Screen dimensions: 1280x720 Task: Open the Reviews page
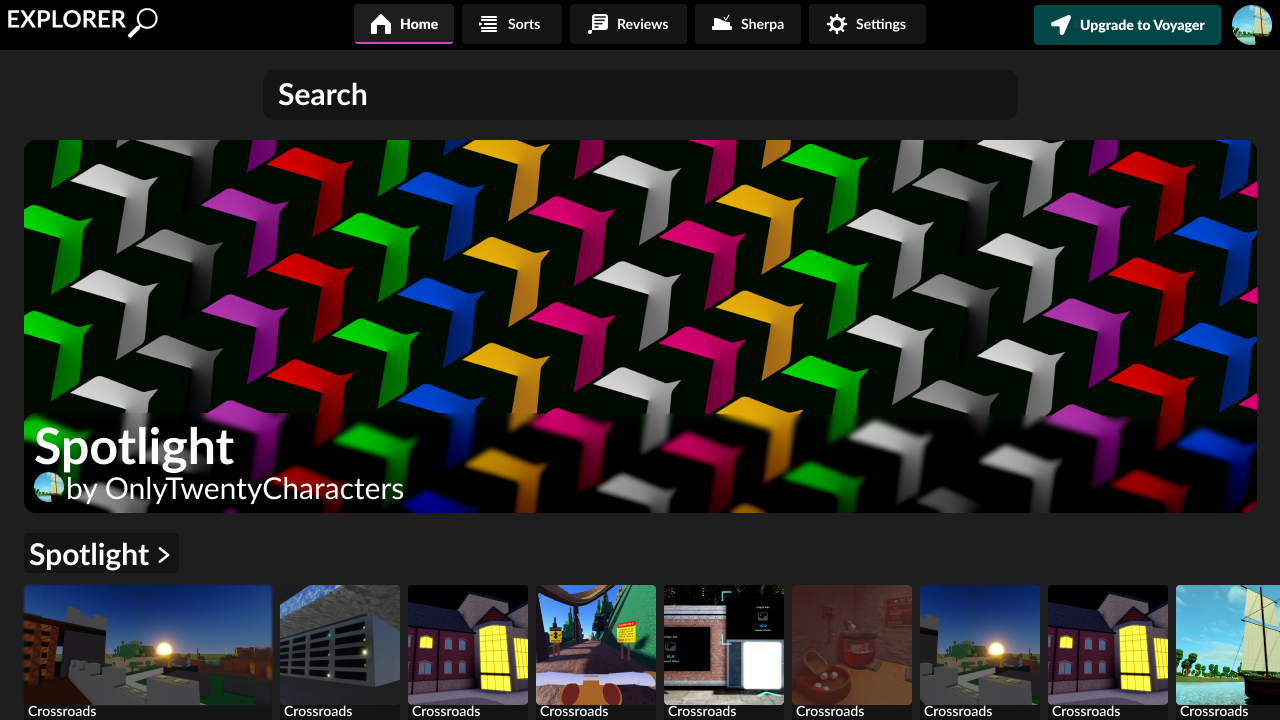point(628,24)
